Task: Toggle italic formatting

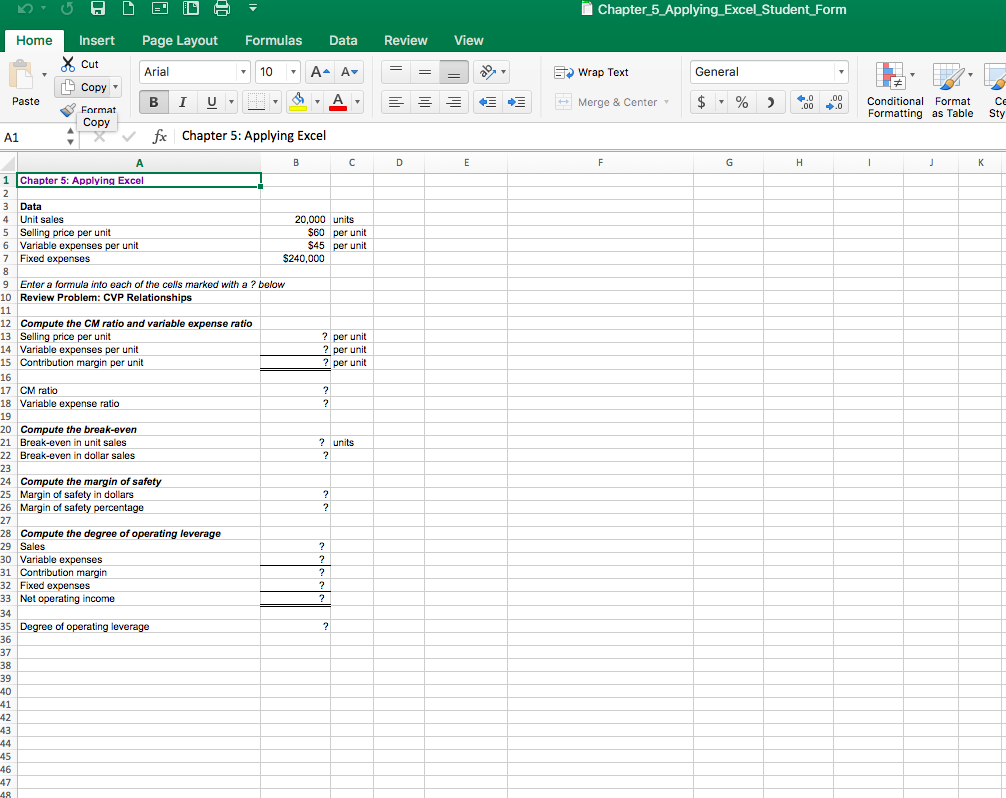Action: (x=182, y=102)
